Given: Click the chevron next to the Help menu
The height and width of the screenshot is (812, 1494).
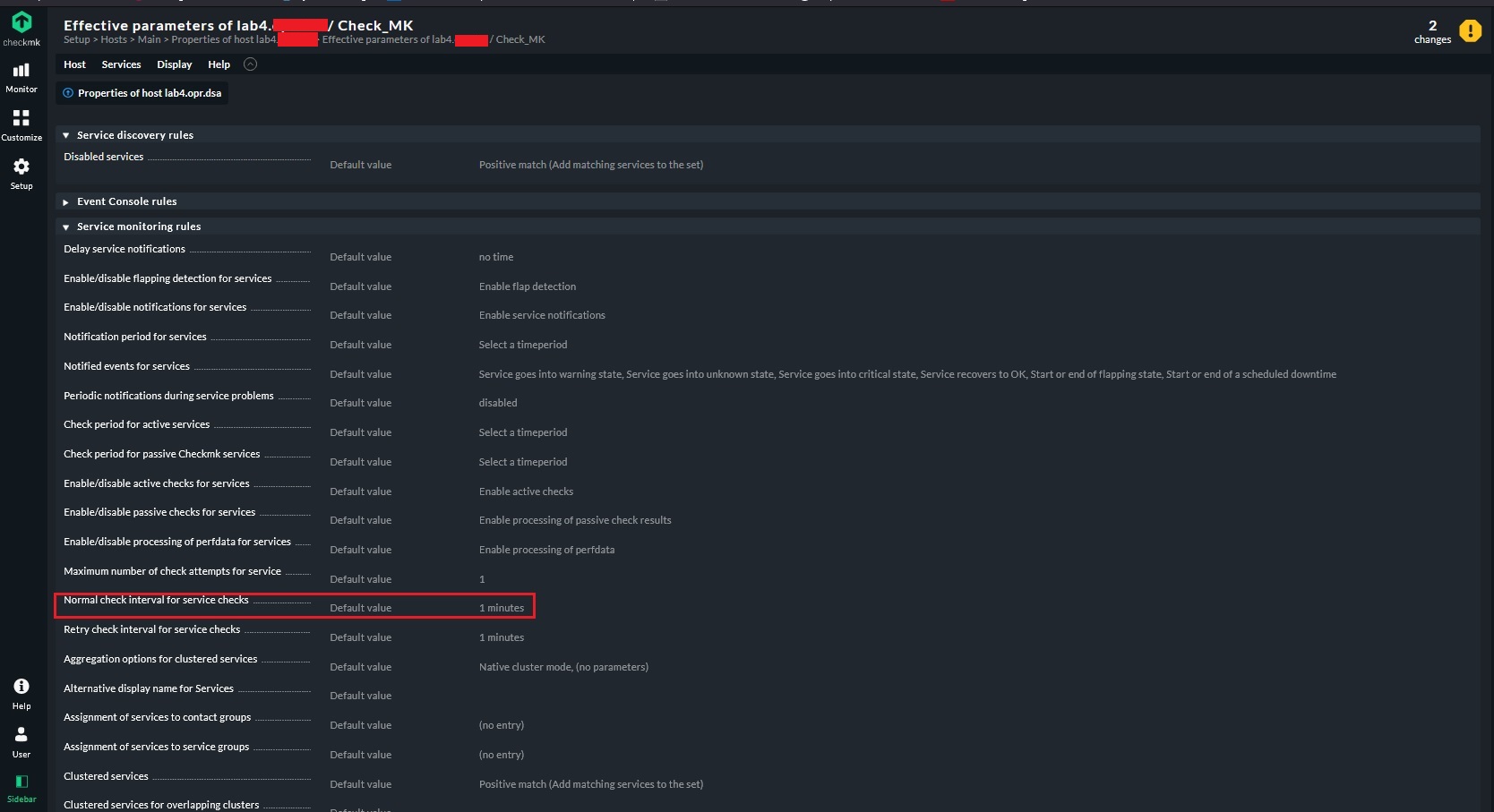Looking at the screenshot, I should pos(251,64).
